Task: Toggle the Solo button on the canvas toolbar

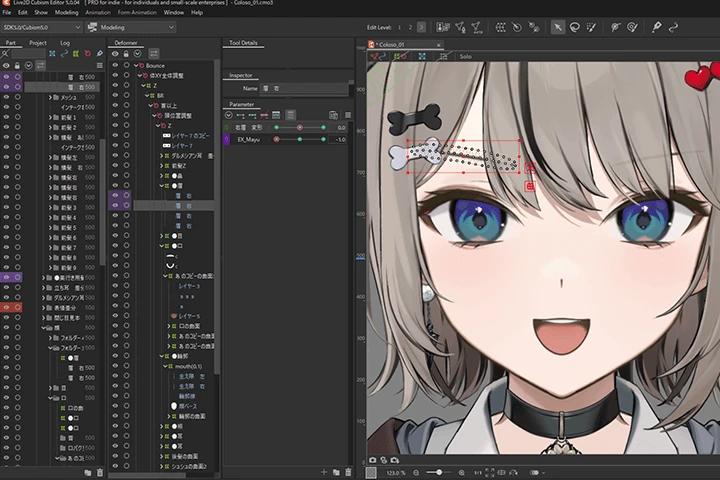Action: (466, 56)
